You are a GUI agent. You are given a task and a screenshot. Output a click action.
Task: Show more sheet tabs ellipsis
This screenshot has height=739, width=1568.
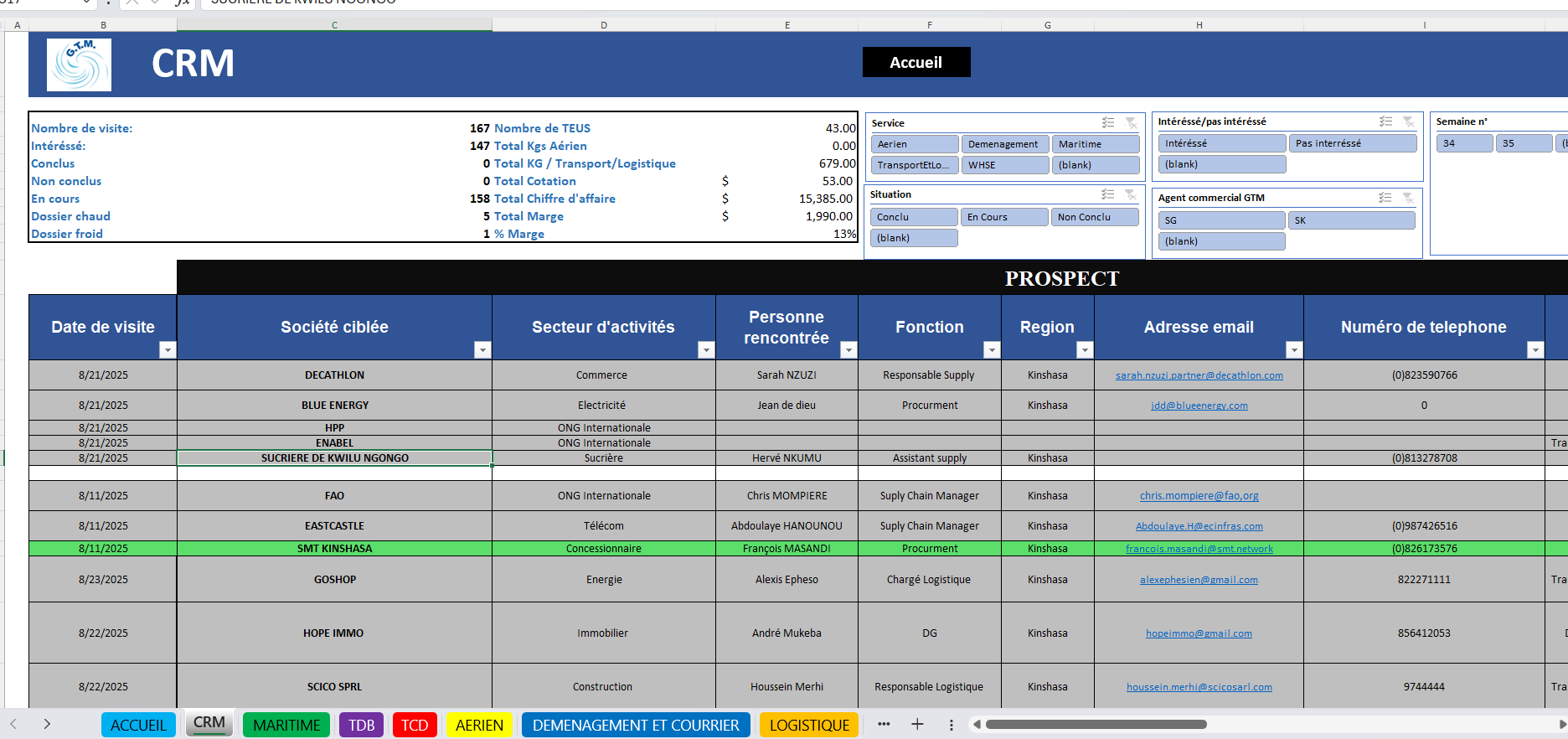tap(884, 725)
